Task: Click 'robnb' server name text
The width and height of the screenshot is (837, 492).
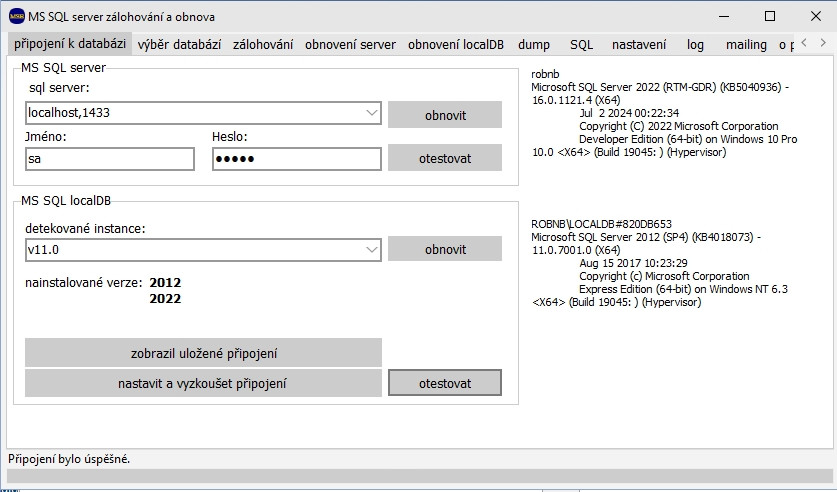Action: point(545,74)
